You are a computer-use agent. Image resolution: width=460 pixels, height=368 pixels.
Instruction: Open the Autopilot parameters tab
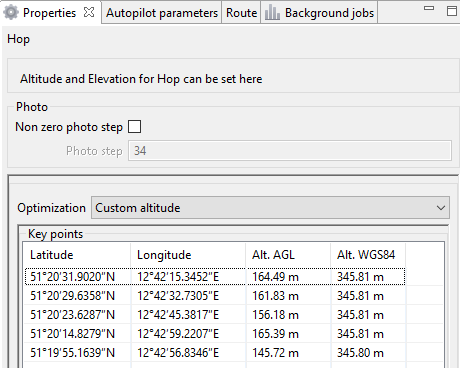click(x=162, y=13)
